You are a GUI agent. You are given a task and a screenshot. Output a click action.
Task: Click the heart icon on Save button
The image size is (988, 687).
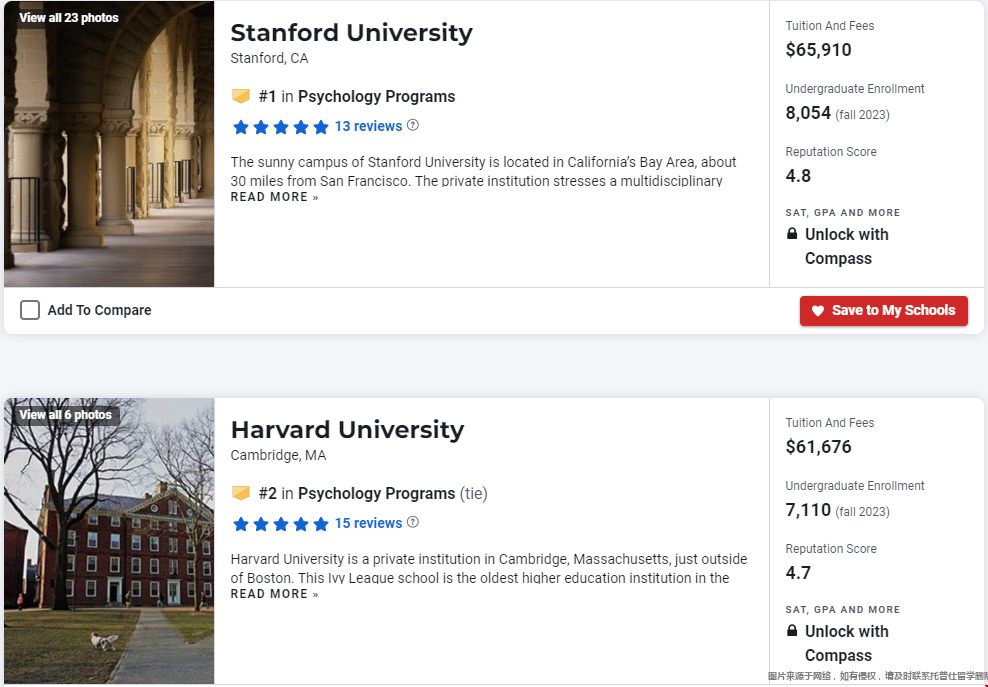[818, 311]
